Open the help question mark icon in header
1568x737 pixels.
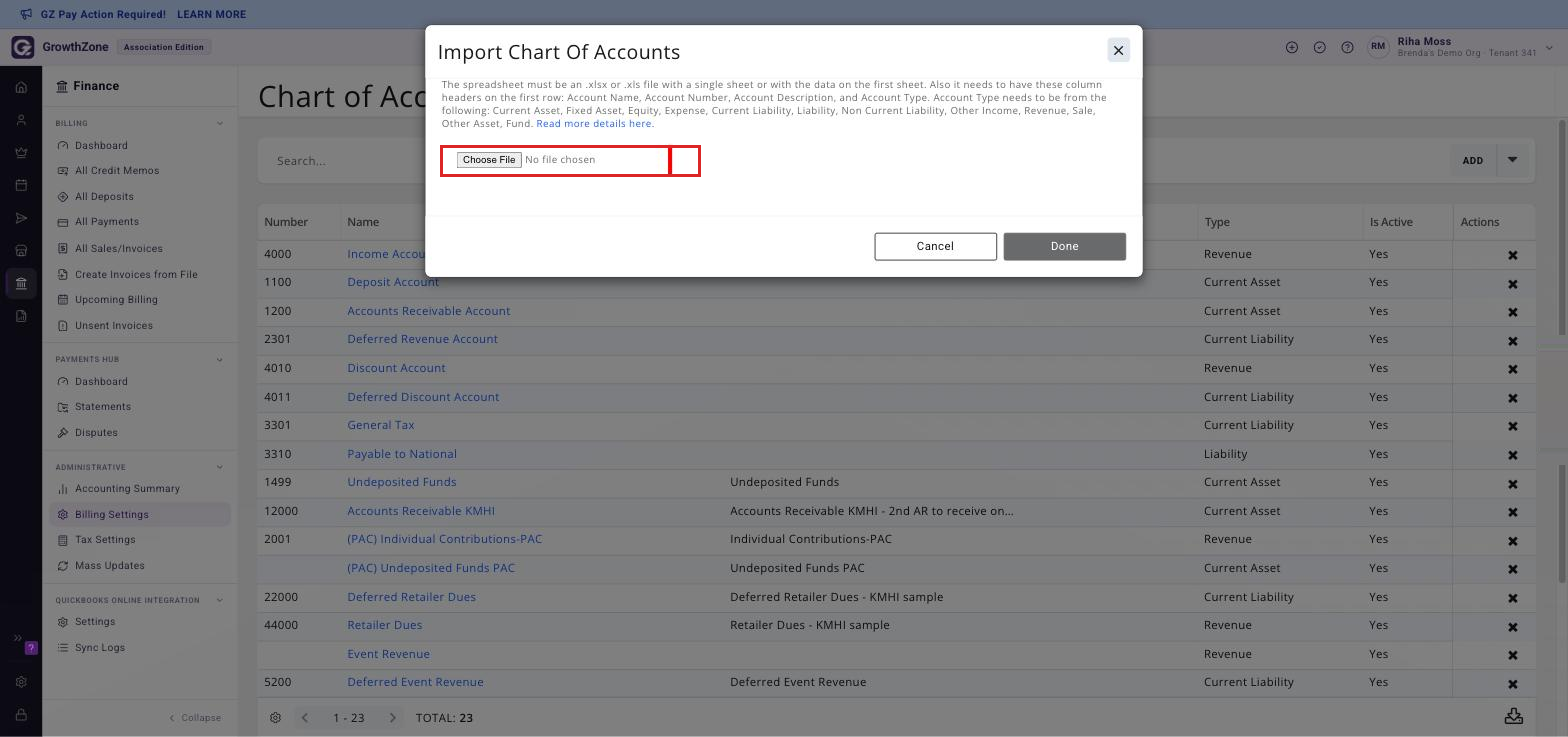pyautogui.click(x=1348, y=47)
